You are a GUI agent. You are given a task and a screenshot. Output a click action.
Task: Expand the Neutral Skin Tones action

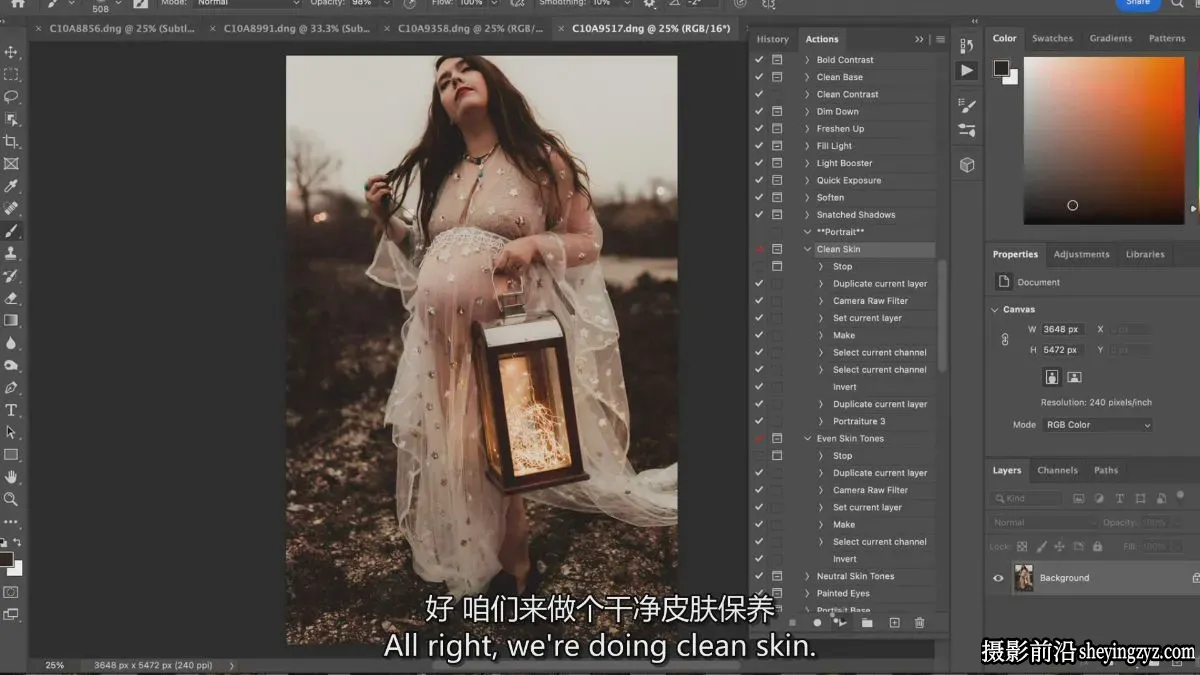click(808, 577)
